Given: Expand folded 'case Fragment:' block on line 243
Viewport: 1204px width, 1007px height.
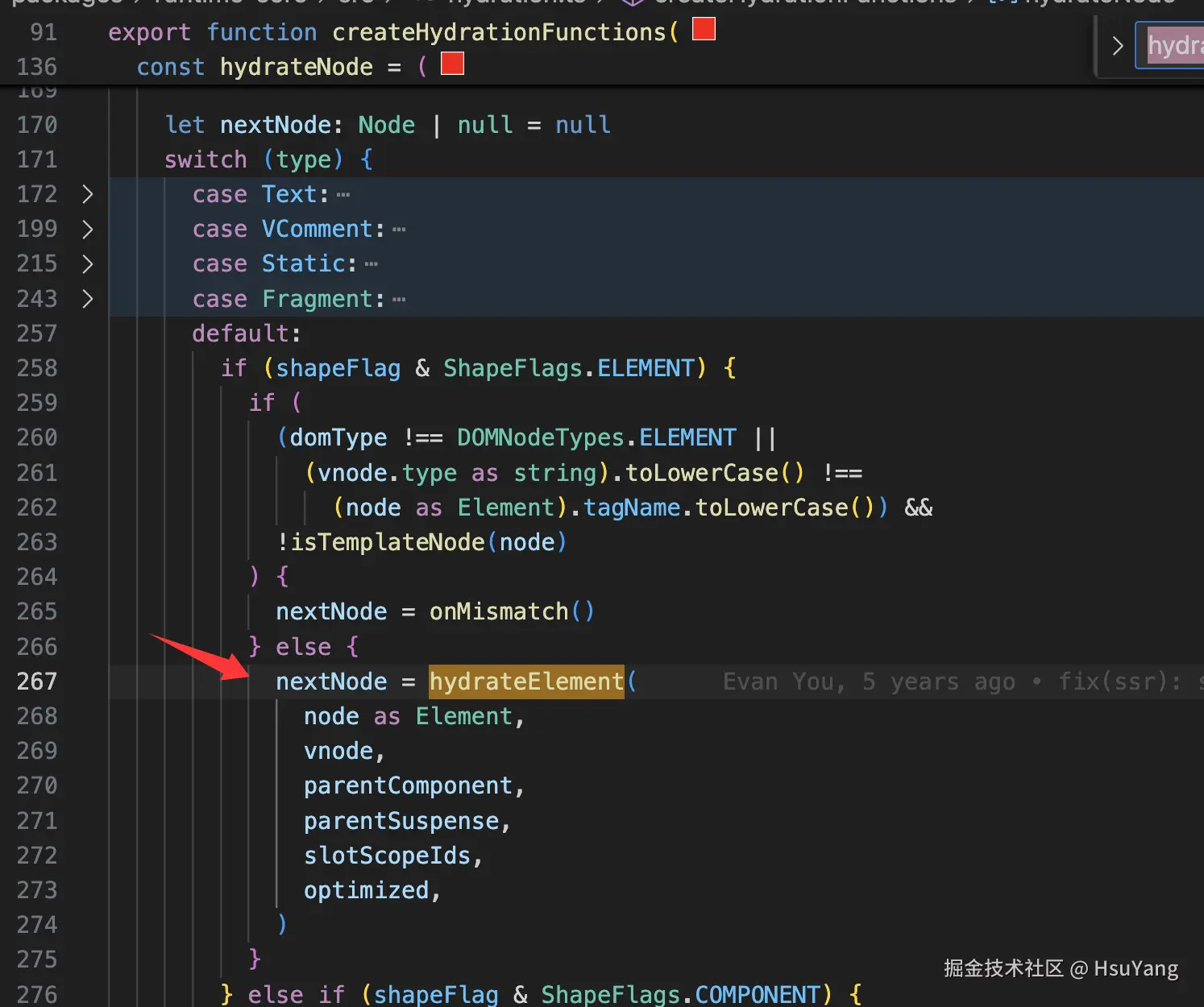Looking at the screenshot, I should (x=88, y=299).
